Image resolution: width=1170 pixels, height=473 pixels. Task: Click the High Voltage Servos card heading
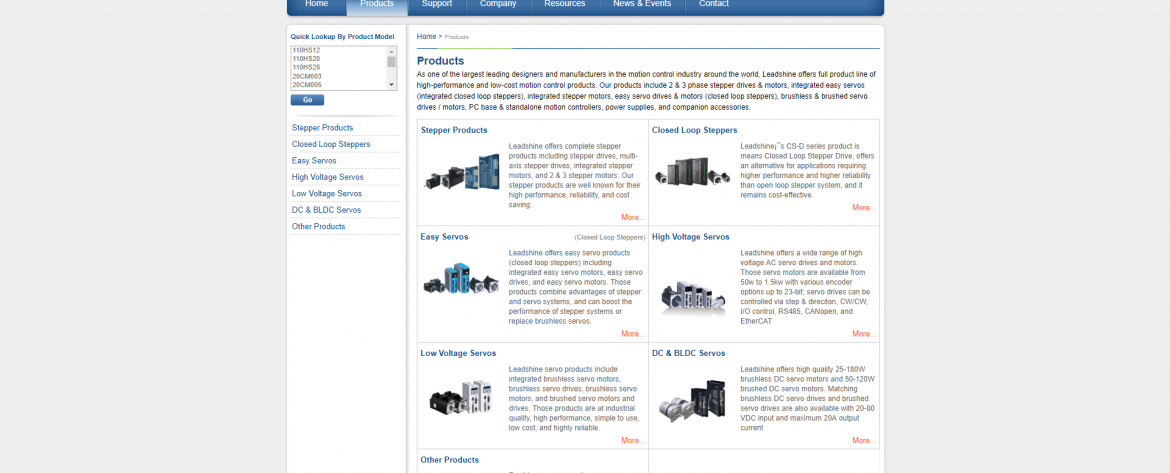click(x=691, y=236)
